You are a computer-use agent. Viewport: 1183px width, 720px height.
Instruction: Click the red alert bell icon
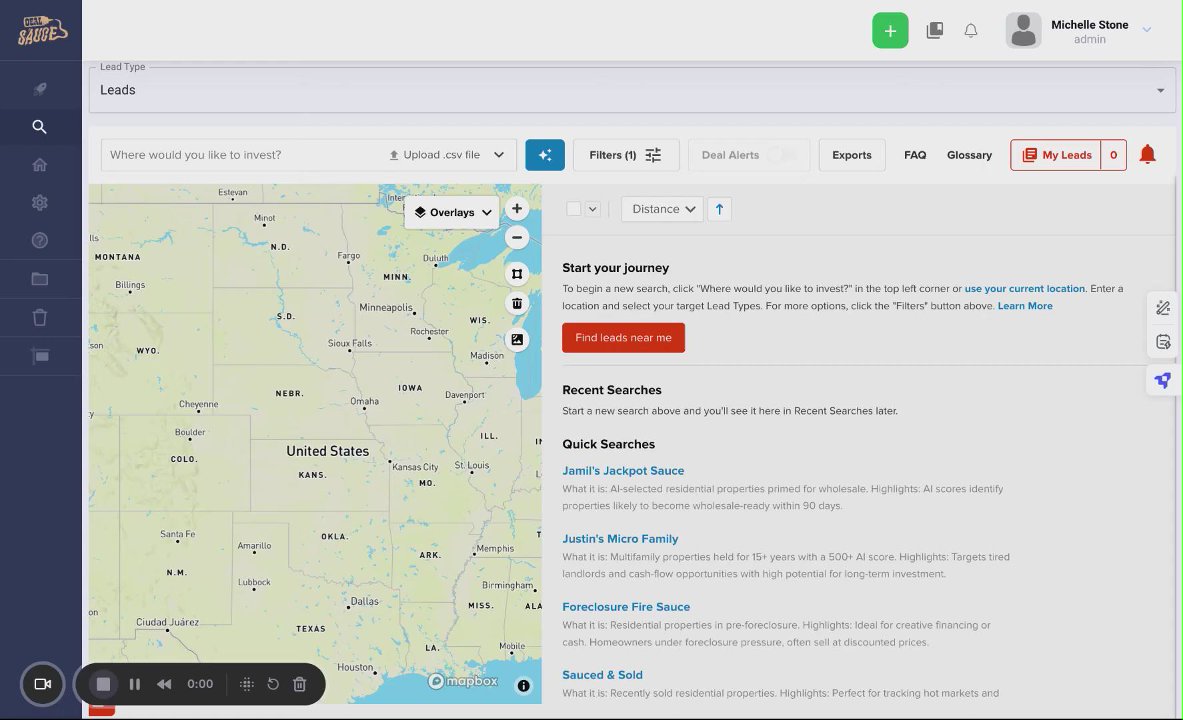click(1148, 154)
